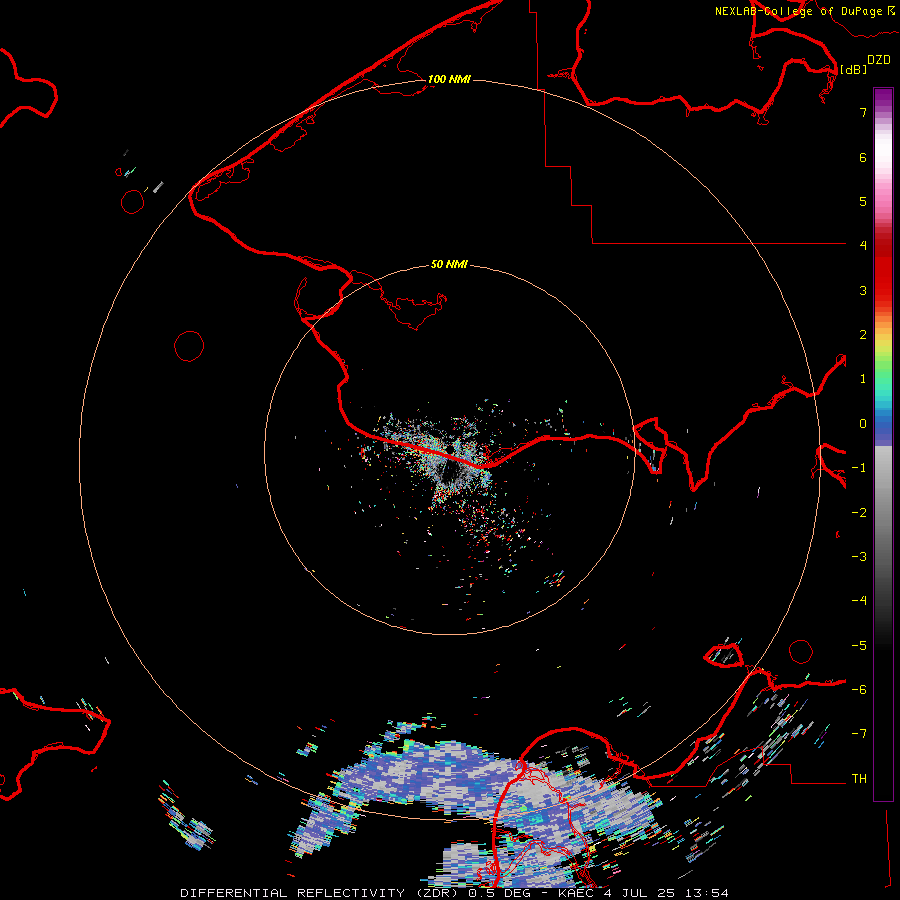
Task: Click the blue 0 dB band of color bar
Action: coord(883,425)
